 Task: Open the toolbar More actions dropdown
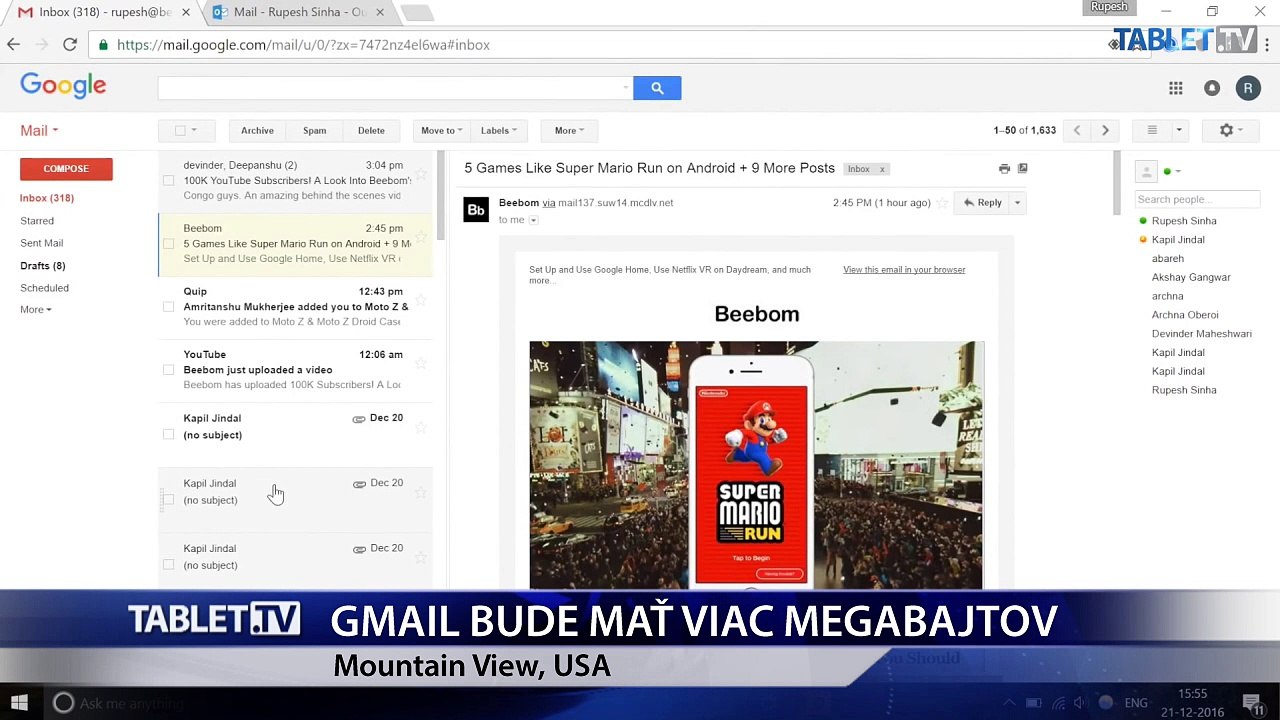[x=569, y=130]
